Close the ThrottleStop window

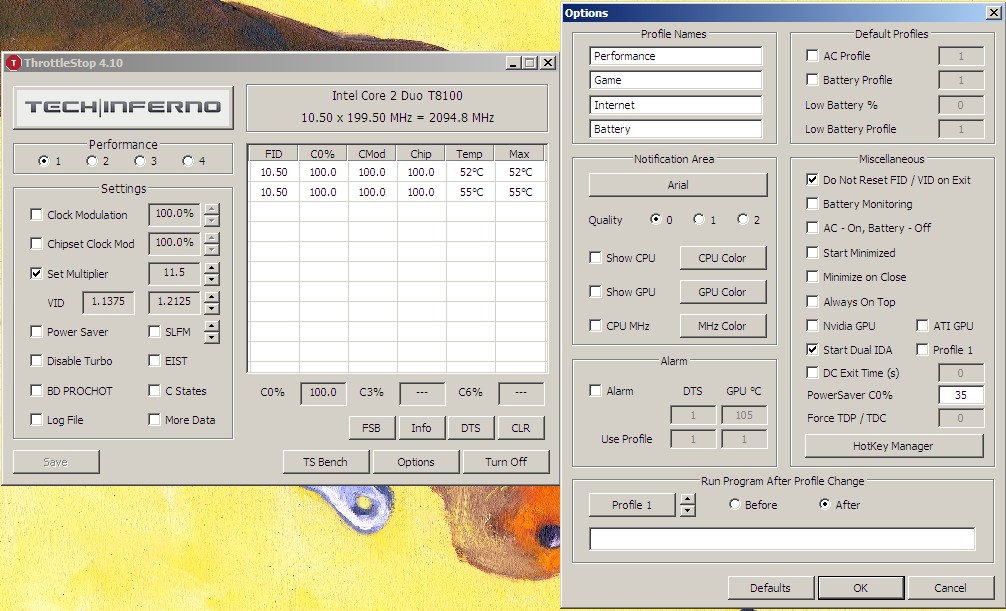click(547, 62)
